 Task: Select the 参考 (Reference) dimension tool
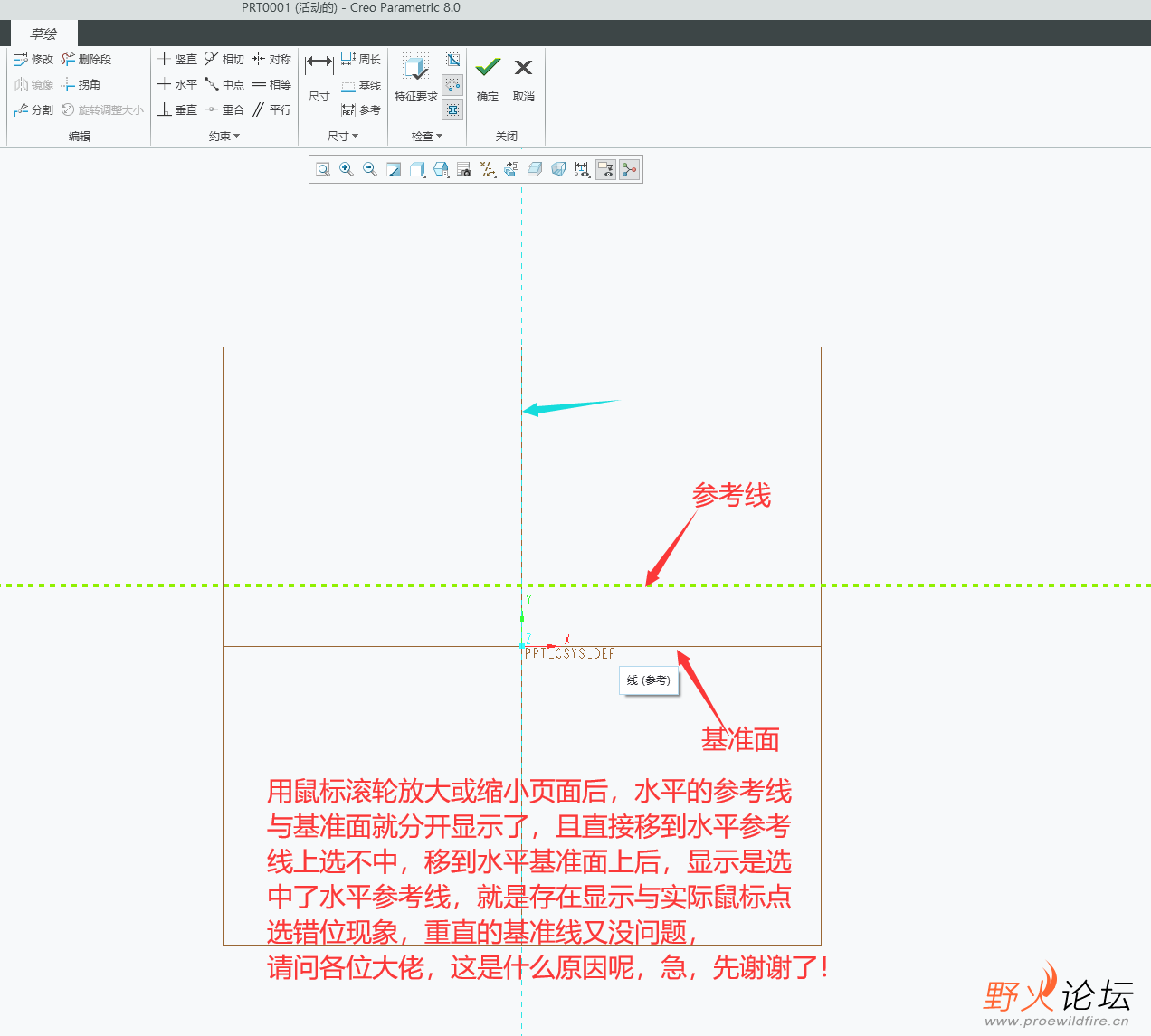pyautogui.click(x=361, y=110)
